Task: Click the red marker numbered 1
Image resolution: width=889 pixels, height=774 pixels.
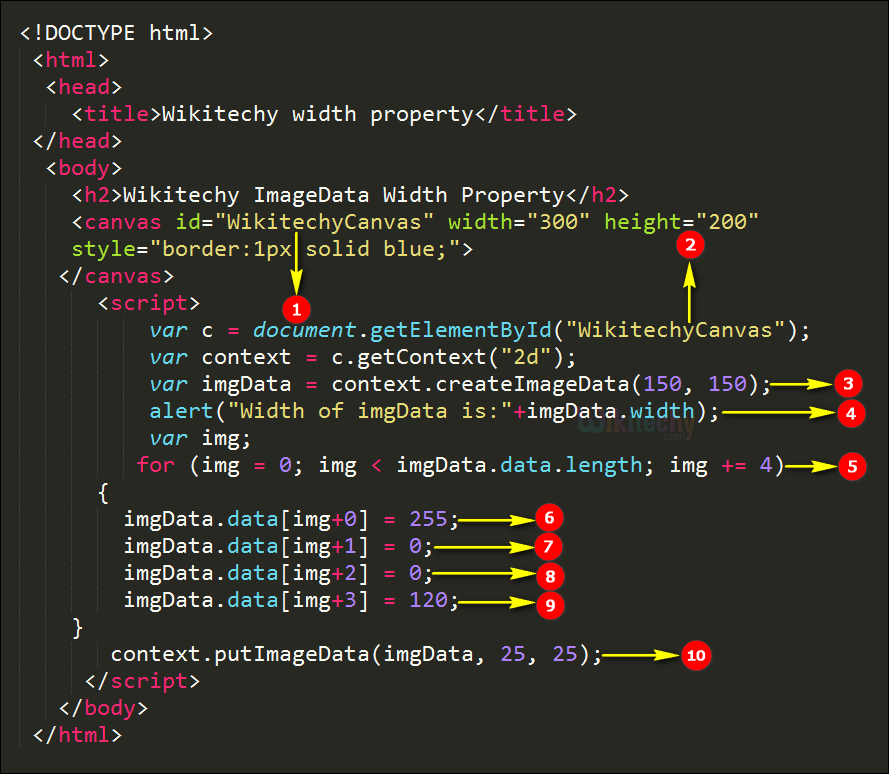Action: (295, 304)
